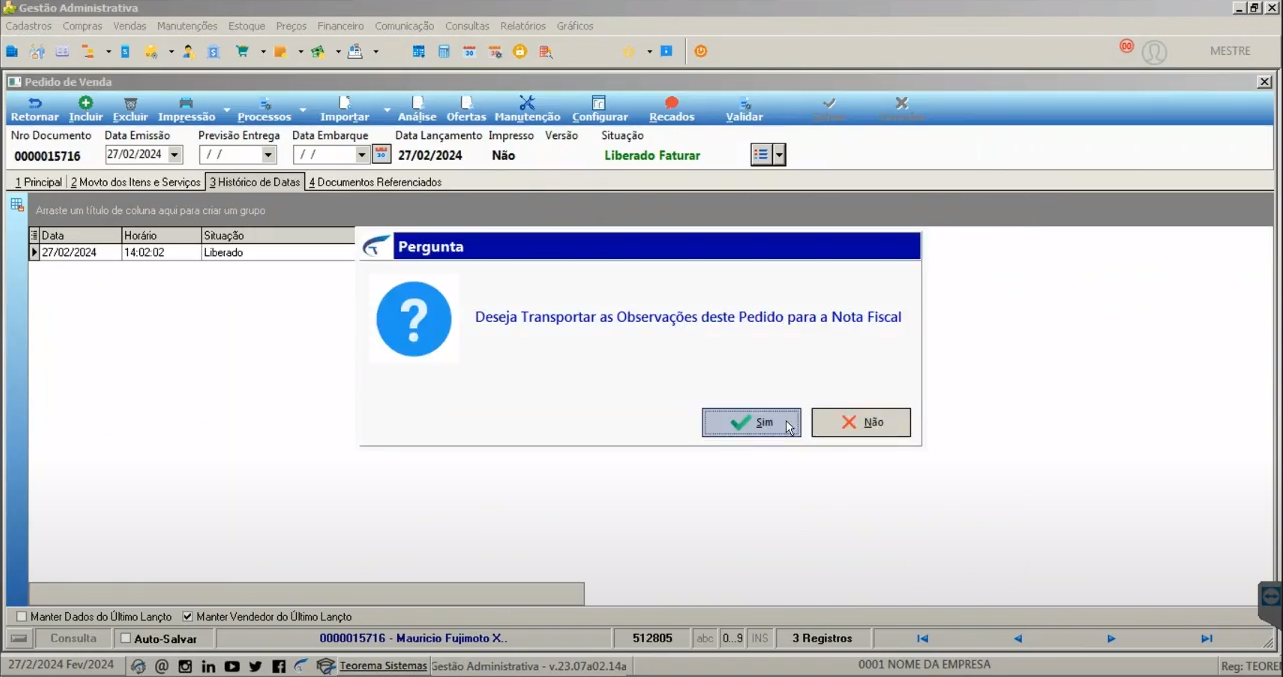Switch to 1 Principal tab
Viewport: 1283px width, 677px height.
coord(37,182)
